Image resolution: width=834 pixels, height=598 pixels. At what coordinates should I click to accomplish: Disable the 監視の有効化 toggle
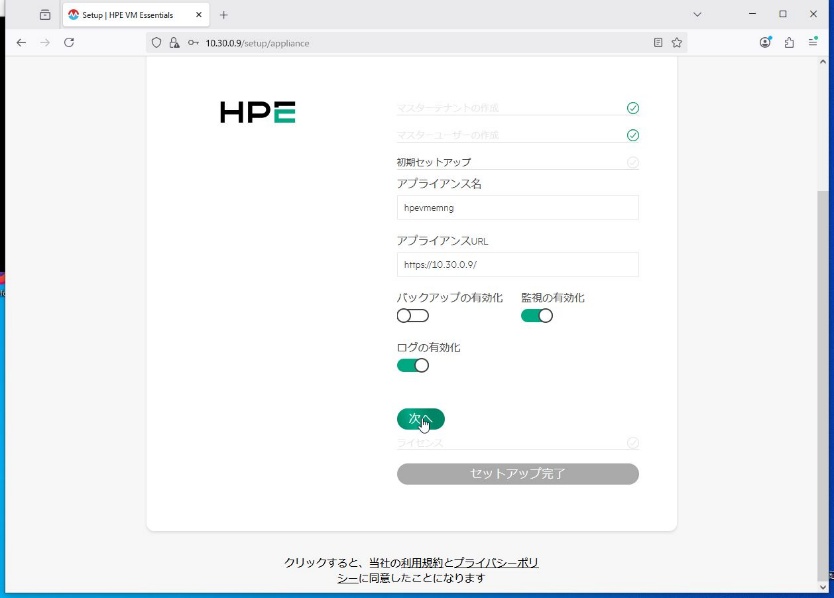tap(536, 316)
